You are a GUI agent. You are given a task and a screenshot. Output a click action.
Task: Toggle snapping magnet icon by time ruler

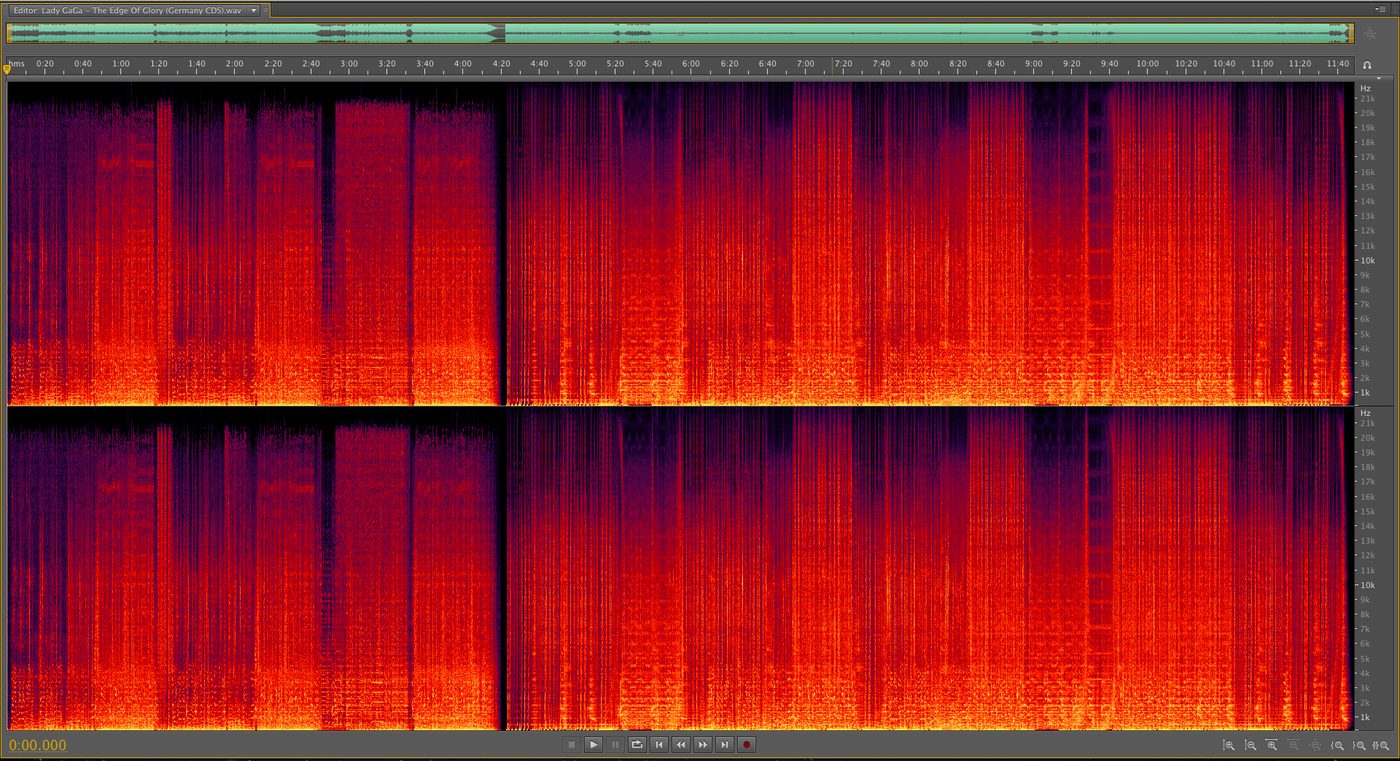(x=1367, y=65)
